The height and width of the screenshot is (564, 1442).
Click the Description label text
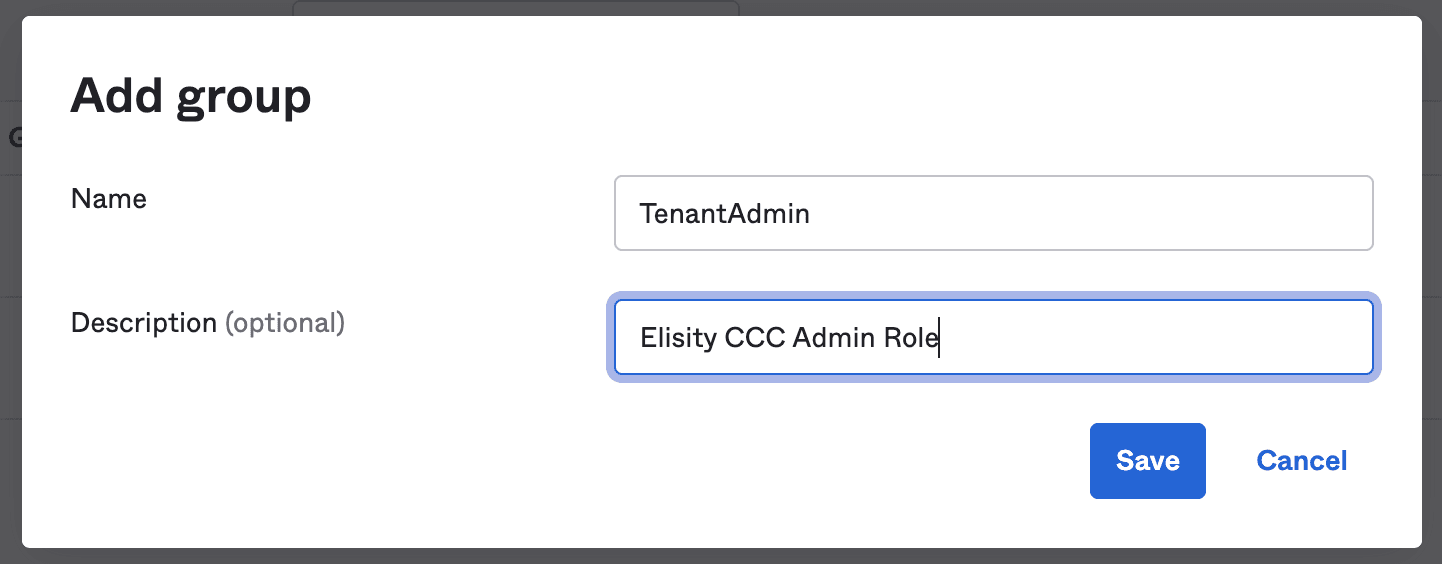(144, 323)
